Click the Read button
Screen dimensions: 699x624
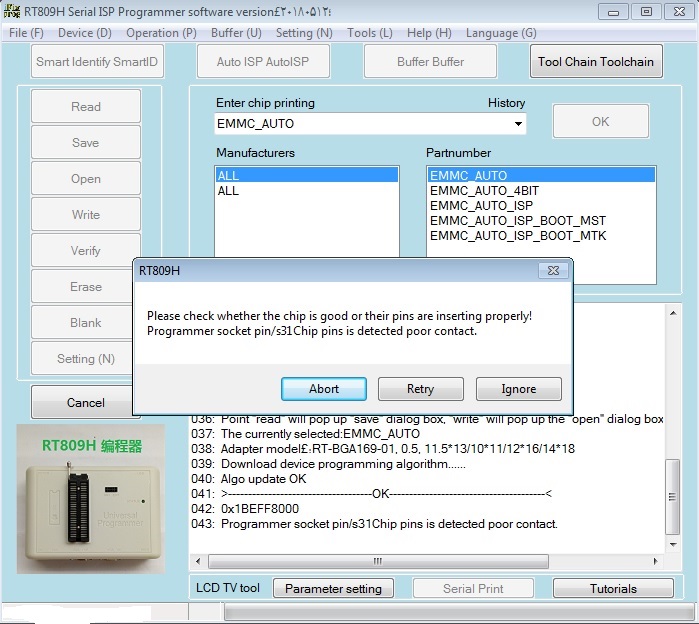pyautogui.click(x=86, y=107)
